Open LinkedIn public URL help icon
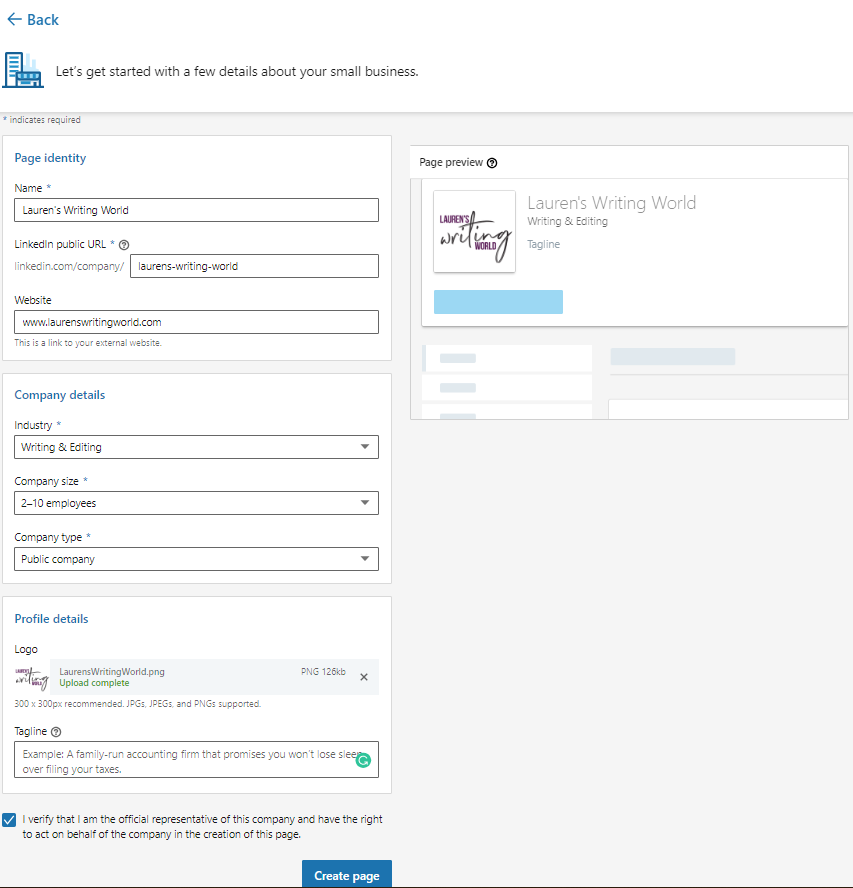The height and width of the screenshot is (888, 853). coord(124,245)
